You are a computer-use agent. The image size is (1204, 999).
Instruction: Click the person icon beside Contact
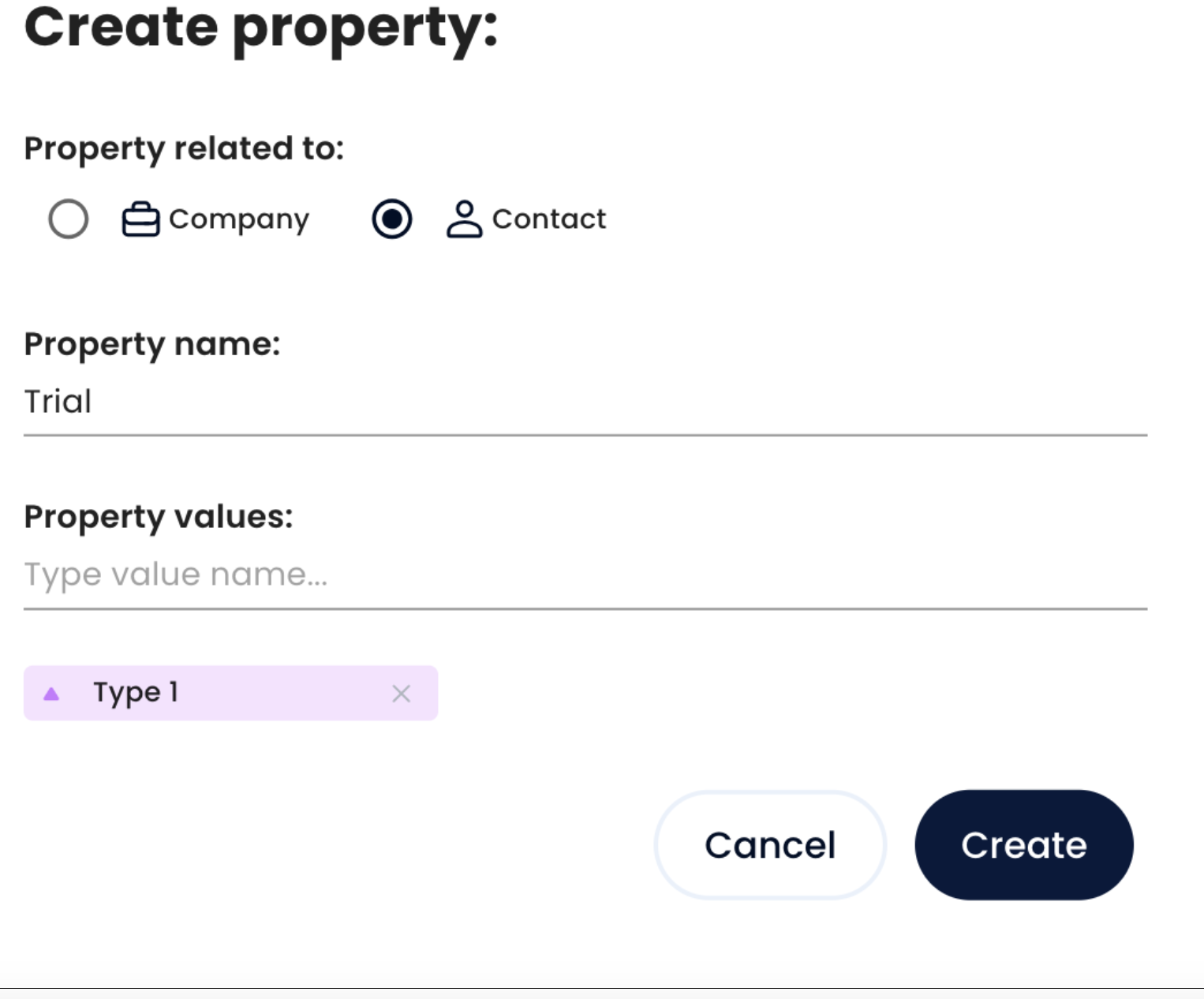tap(464, 219)
